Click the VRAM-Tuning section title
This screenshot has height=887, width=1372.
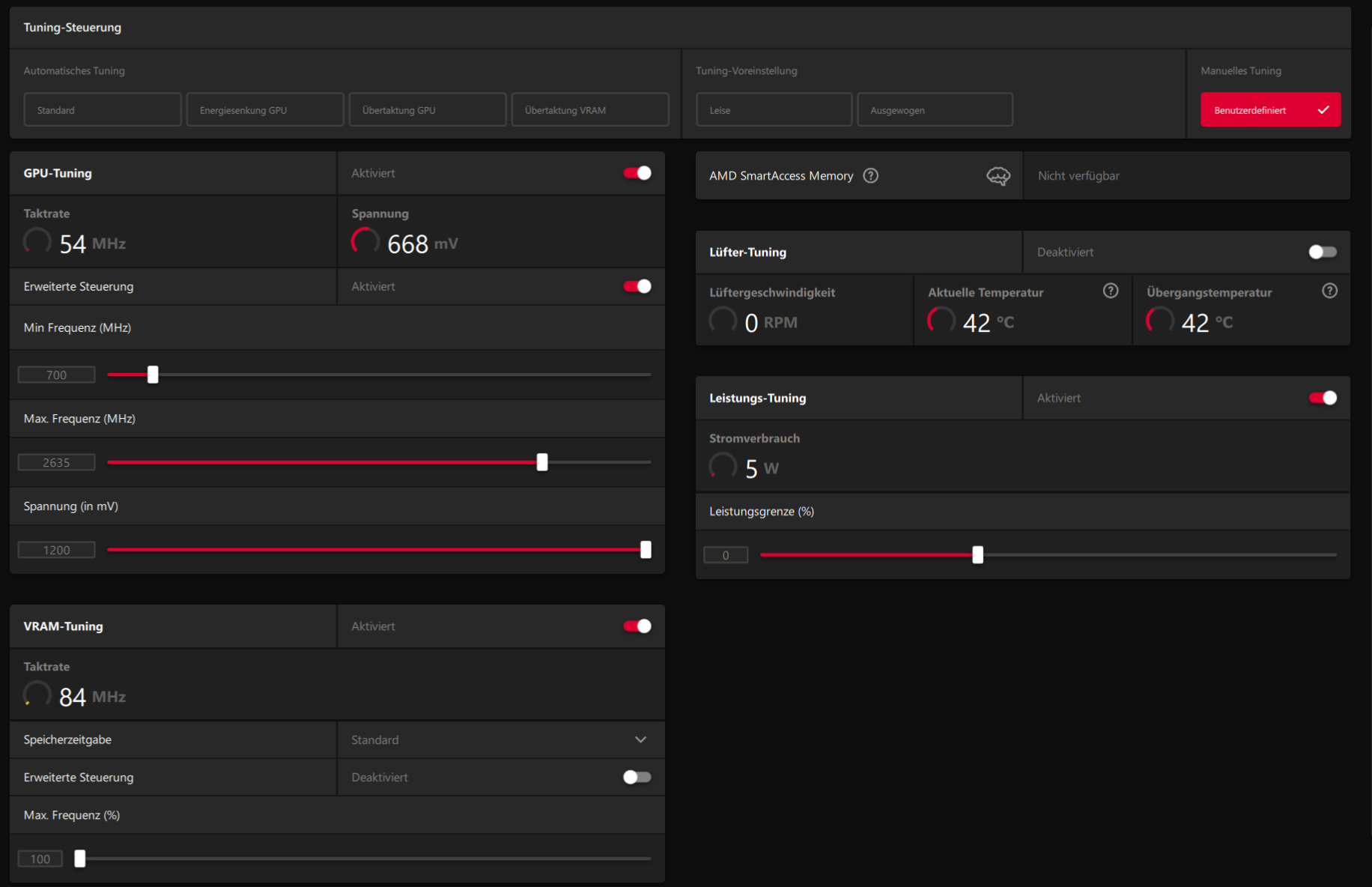[x=64, y=626]
